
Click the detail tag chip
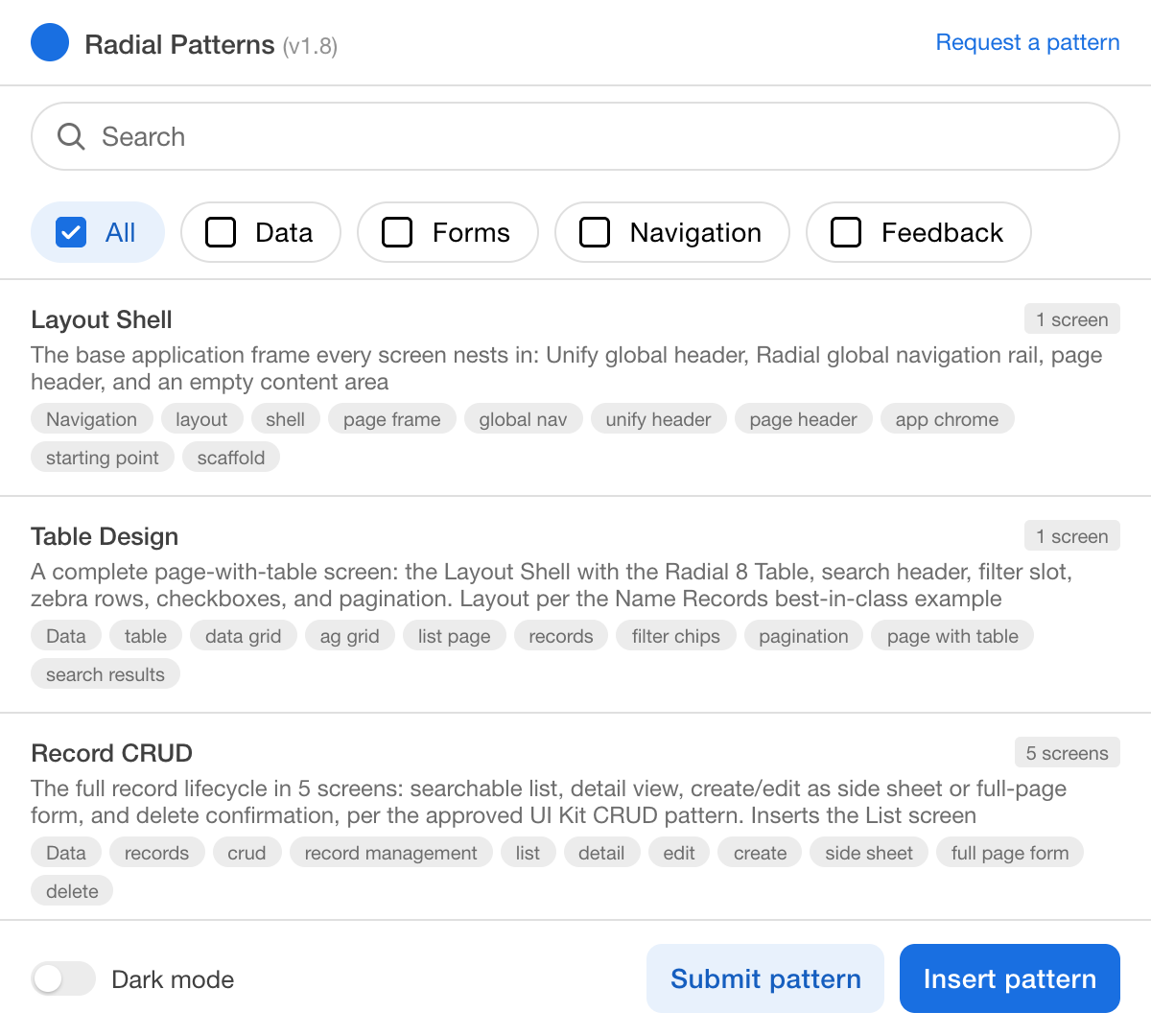[x=601, y=853]
